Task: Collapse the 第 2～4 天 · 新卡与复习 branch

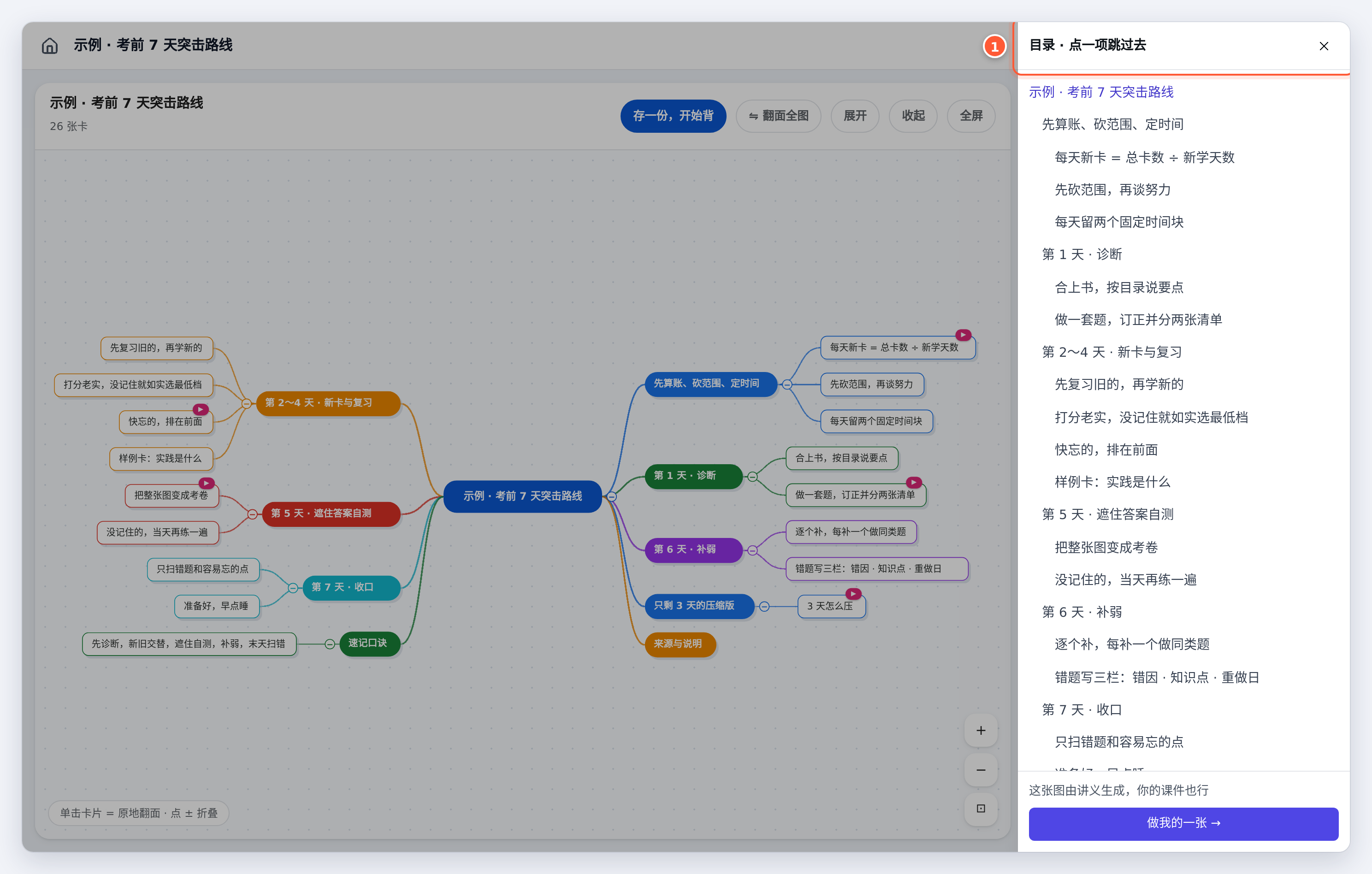Action: click(x=246, y=403)
